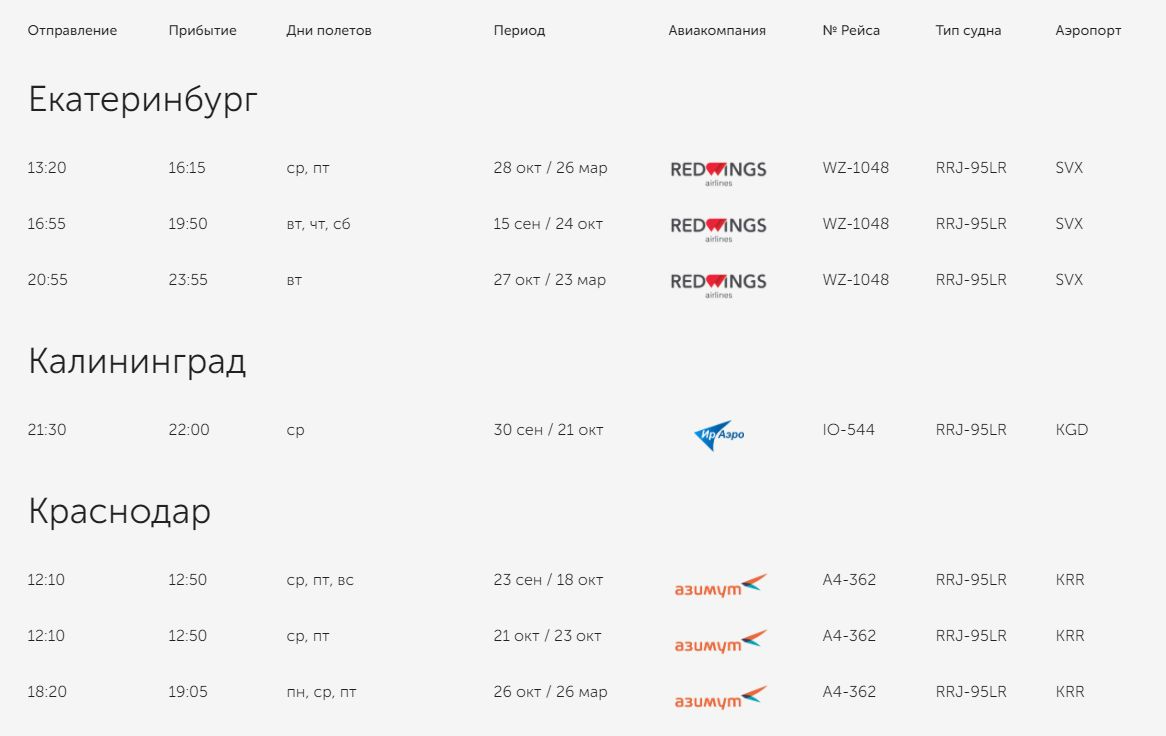Open the Краснодар city heading
Viewport: 1166px width, 736px height.
pos(119,512)
